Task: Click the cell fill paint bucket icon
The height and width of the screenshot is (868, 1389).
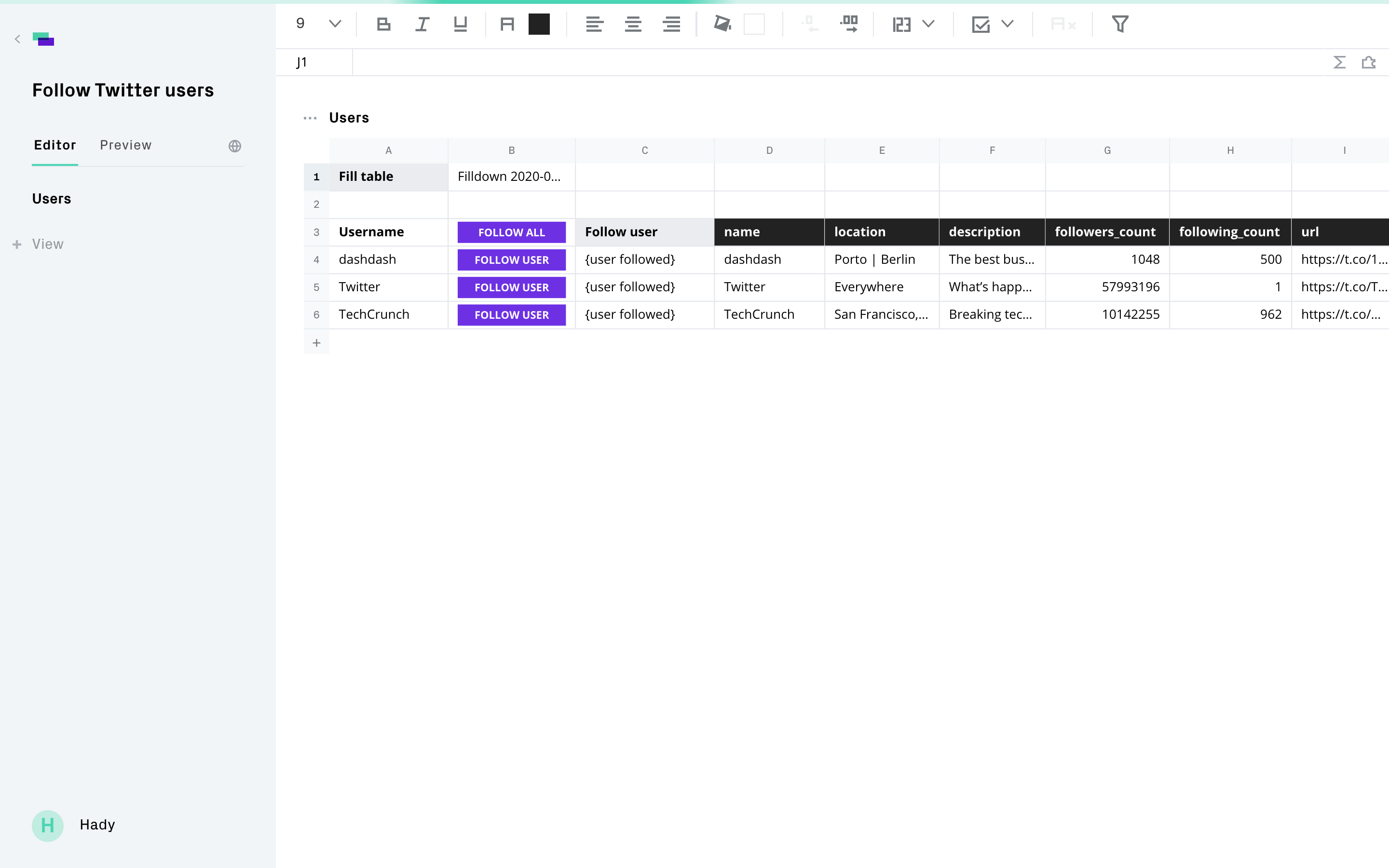Action: click(x=722, y=24)
